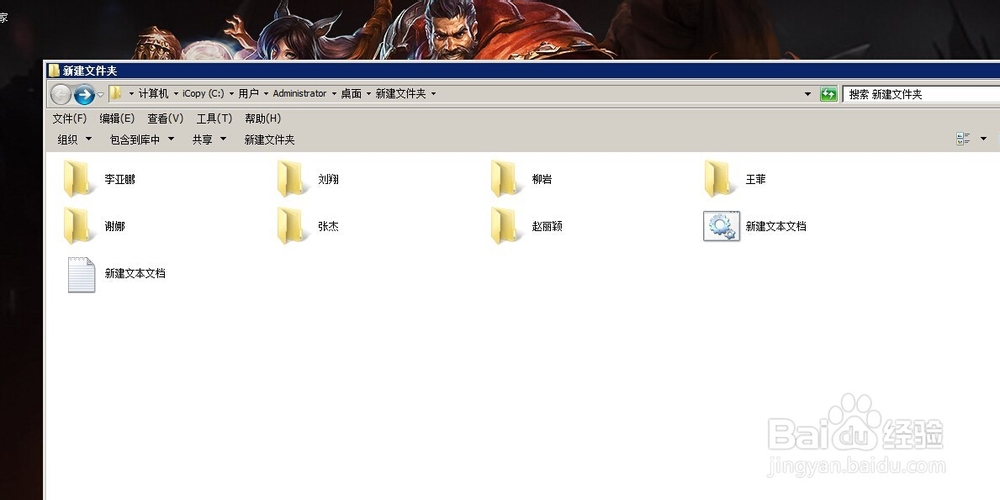Open the 包含到库中 dropdown

point(142,139)
